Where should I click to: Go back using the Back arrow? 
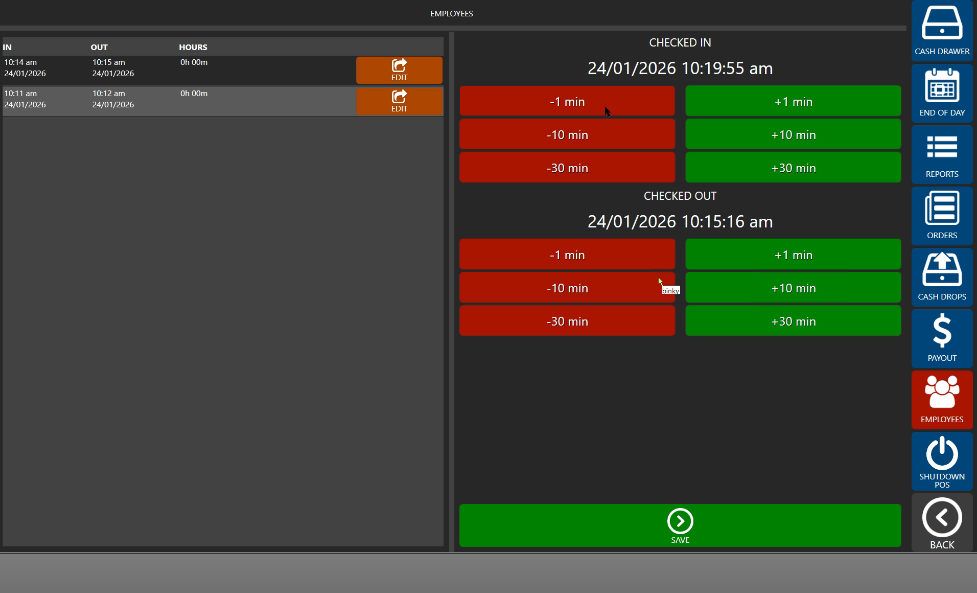941,521
